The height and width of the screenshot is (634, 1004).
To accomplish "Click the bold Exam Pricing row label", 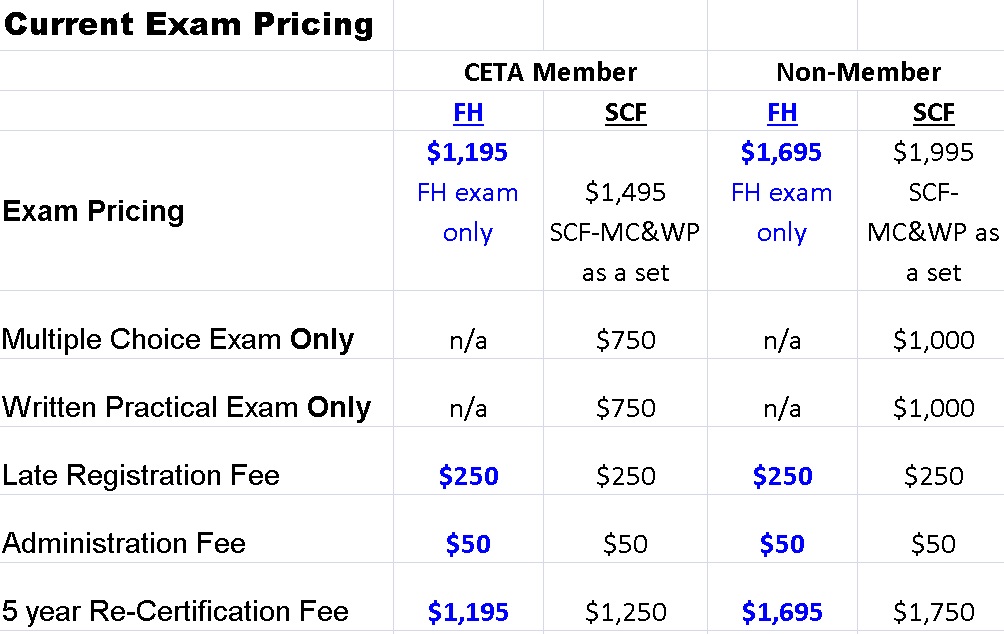I will point(93,211).
